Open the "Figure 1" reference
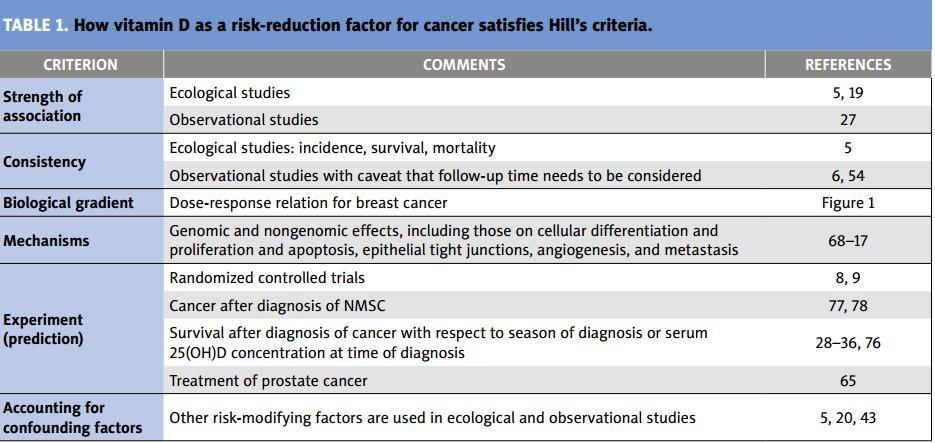 pos(847,203)
